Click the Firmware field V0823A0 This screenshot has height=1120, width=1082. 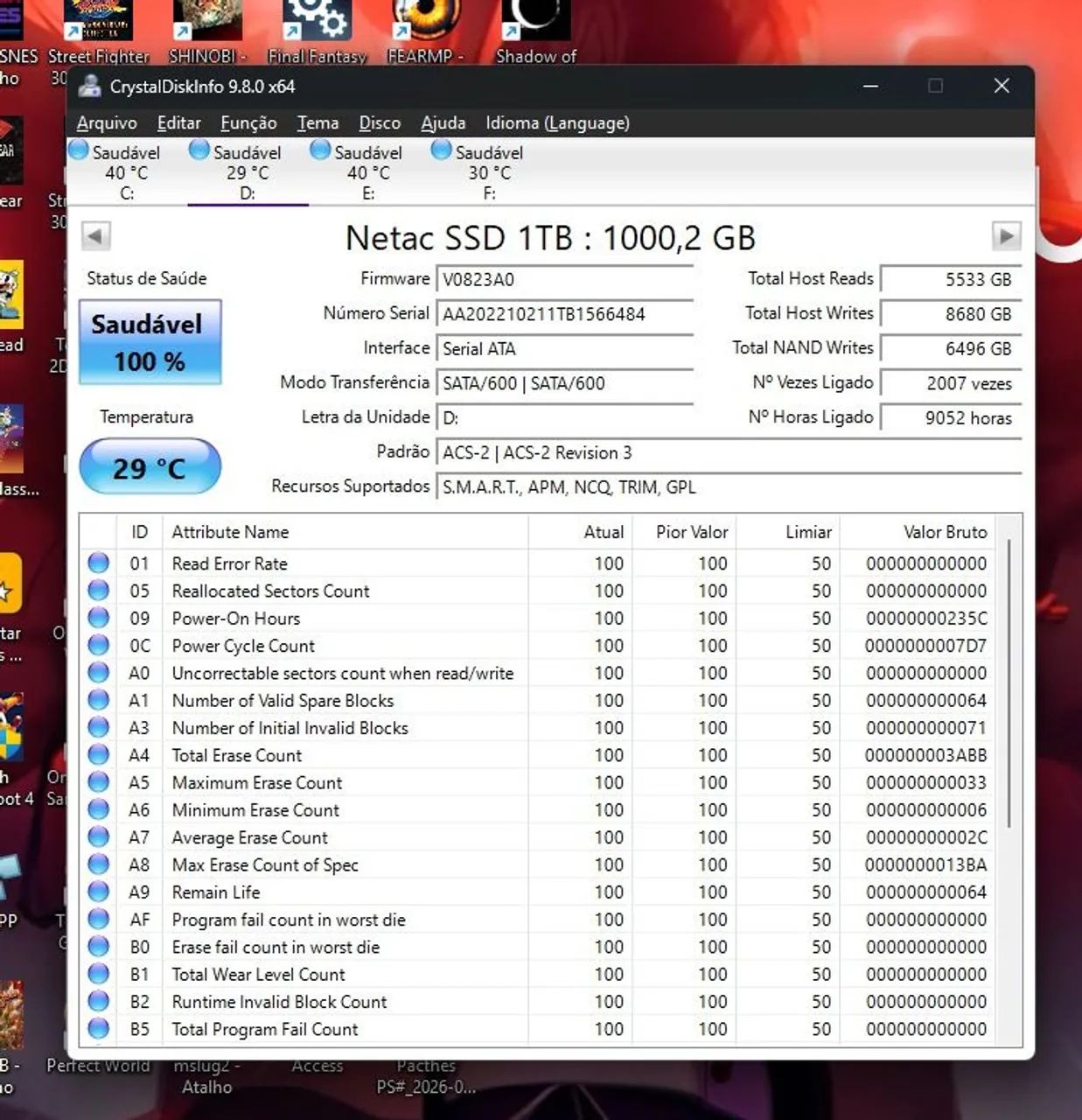(x=565, y=279)
